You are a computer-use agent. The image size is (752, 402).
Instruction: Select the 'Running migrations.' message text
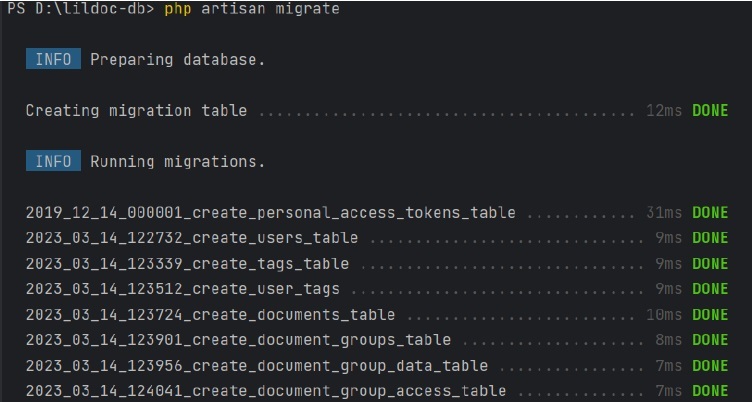coord(177,161)
